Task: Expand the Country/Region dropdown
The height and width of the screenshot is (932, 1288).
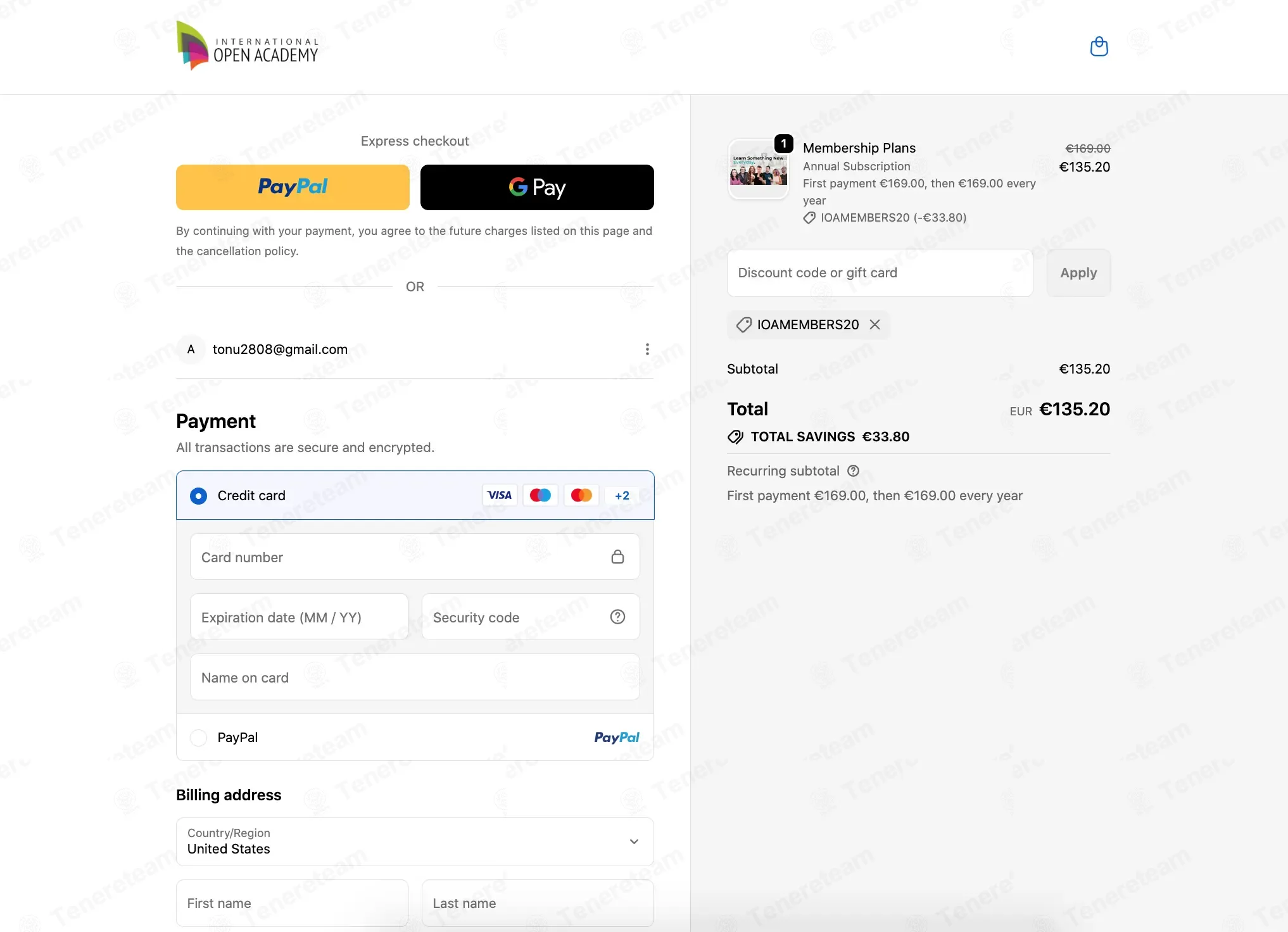Action: pos(415,841)
